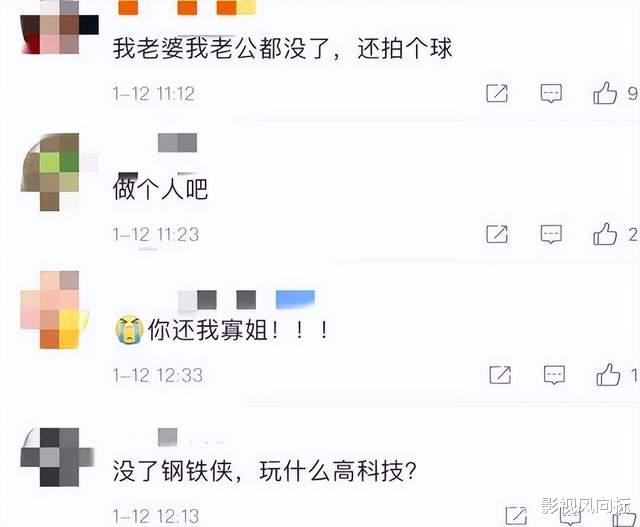The height and width of the screenshot is (527, 640).
Task: Repost the 没了钢铁侠 comment
Action: tap(516, 516)
